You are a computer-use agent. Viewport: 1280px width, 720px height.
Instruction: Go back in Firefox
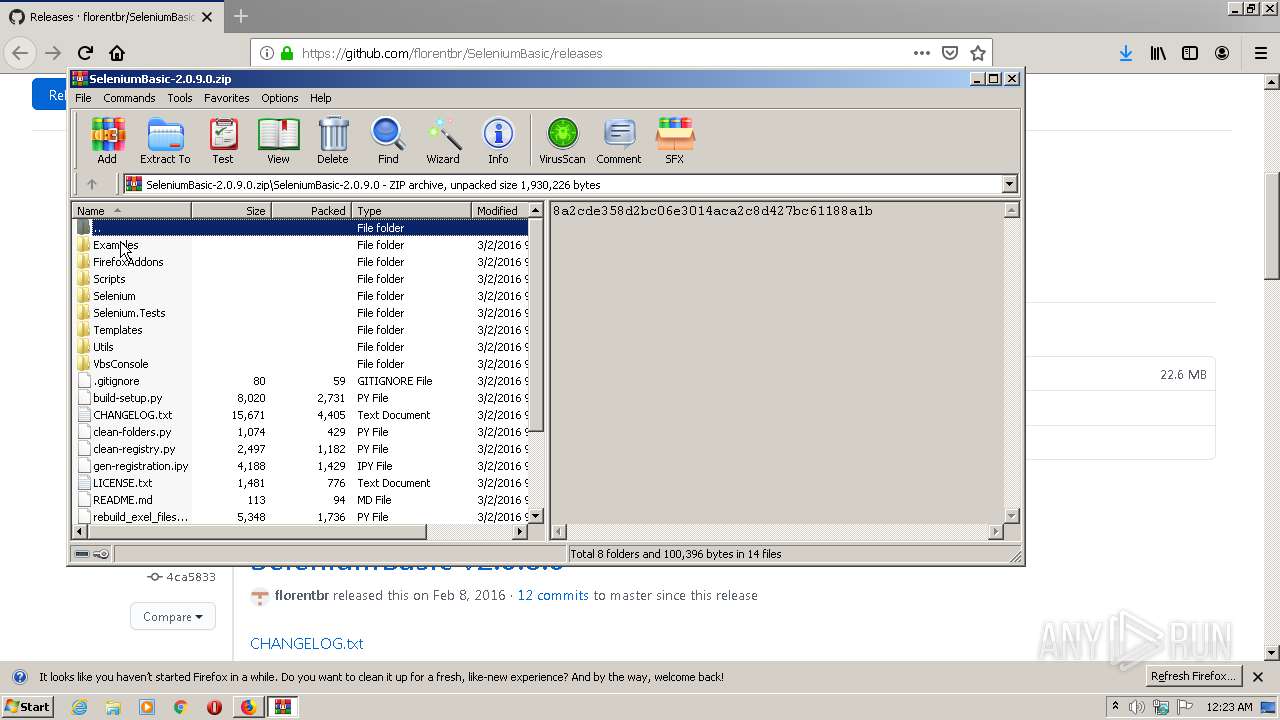click(20, 53)
